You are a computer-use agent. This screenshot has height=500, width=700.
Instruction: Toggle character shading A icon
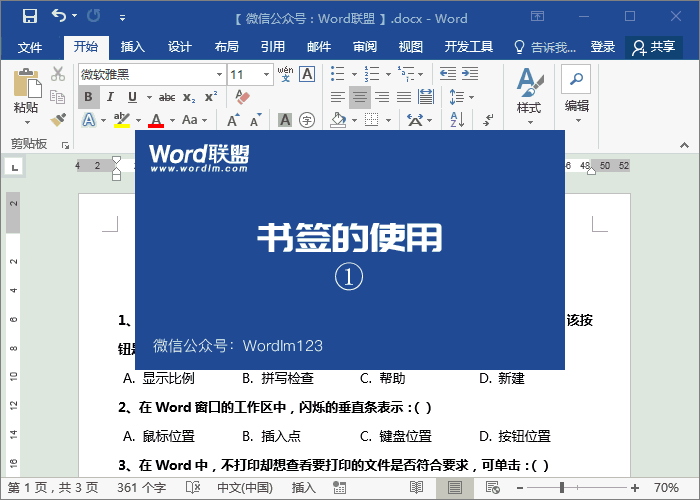(x=285, y=120)
